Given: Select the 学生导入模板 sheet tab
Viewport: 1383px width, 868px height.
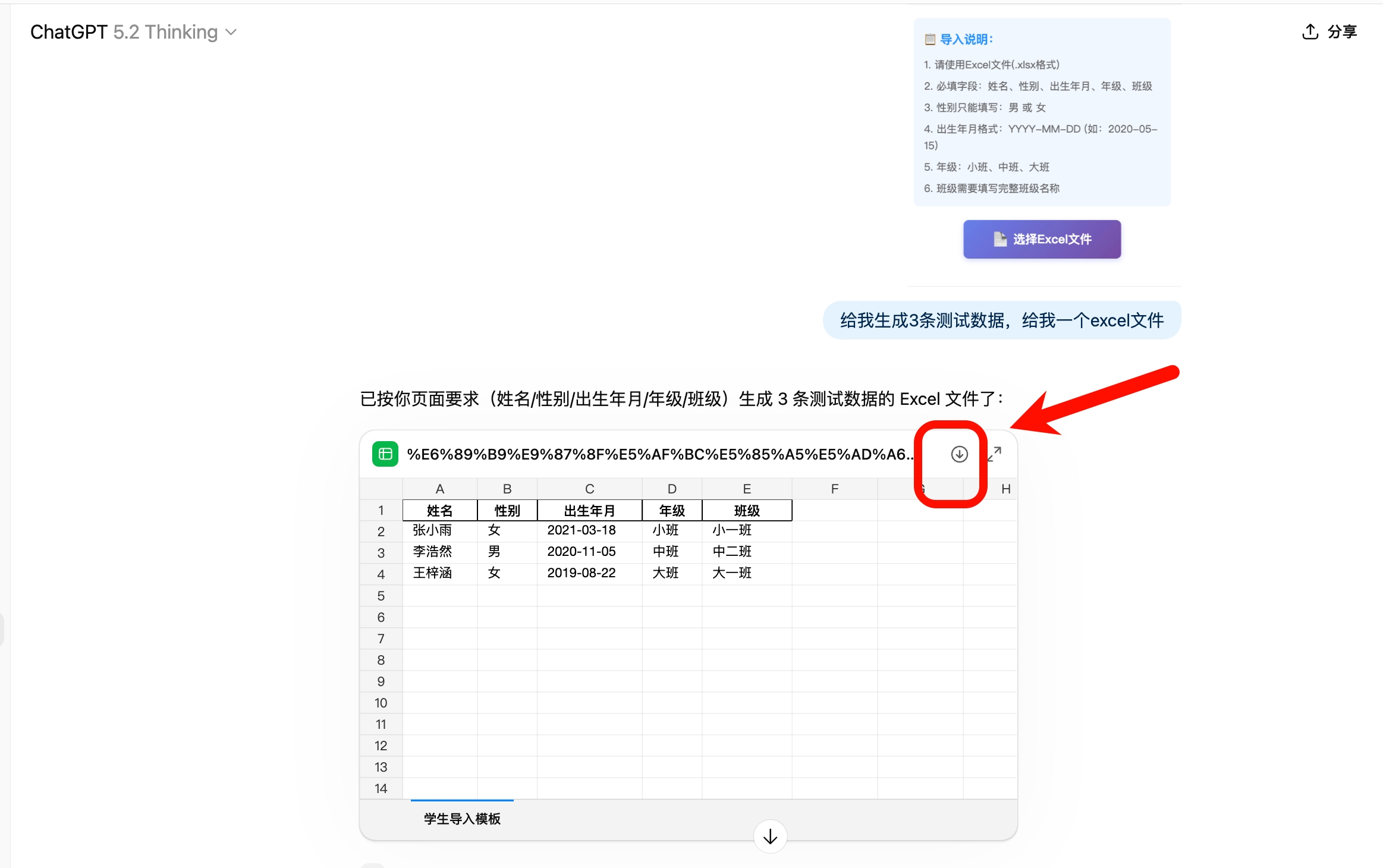Looking at the screenshot, I should pos(462,819).
